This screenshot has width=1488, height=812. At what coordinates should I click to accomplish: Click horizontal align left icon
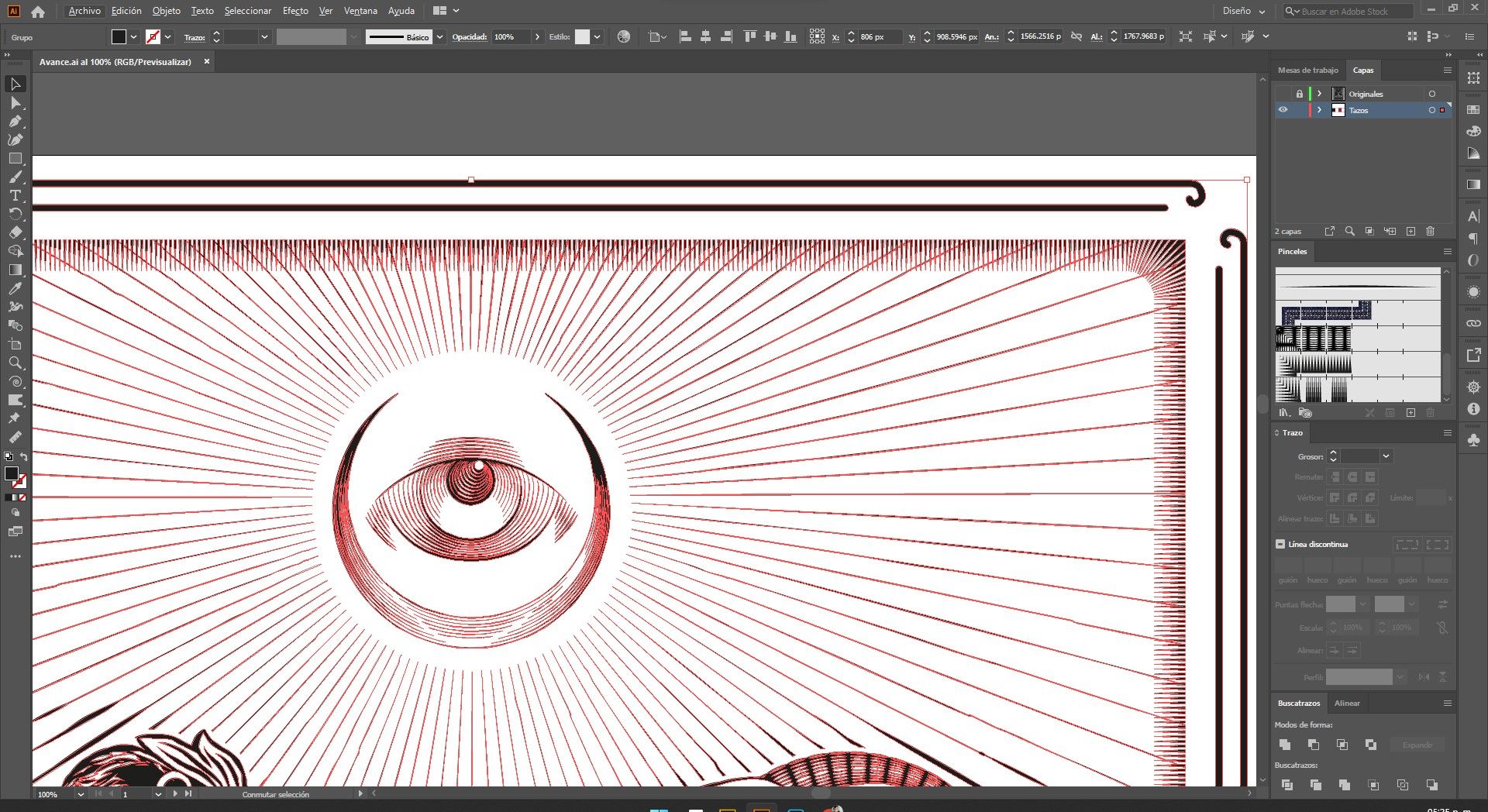[x=685, y=36]
